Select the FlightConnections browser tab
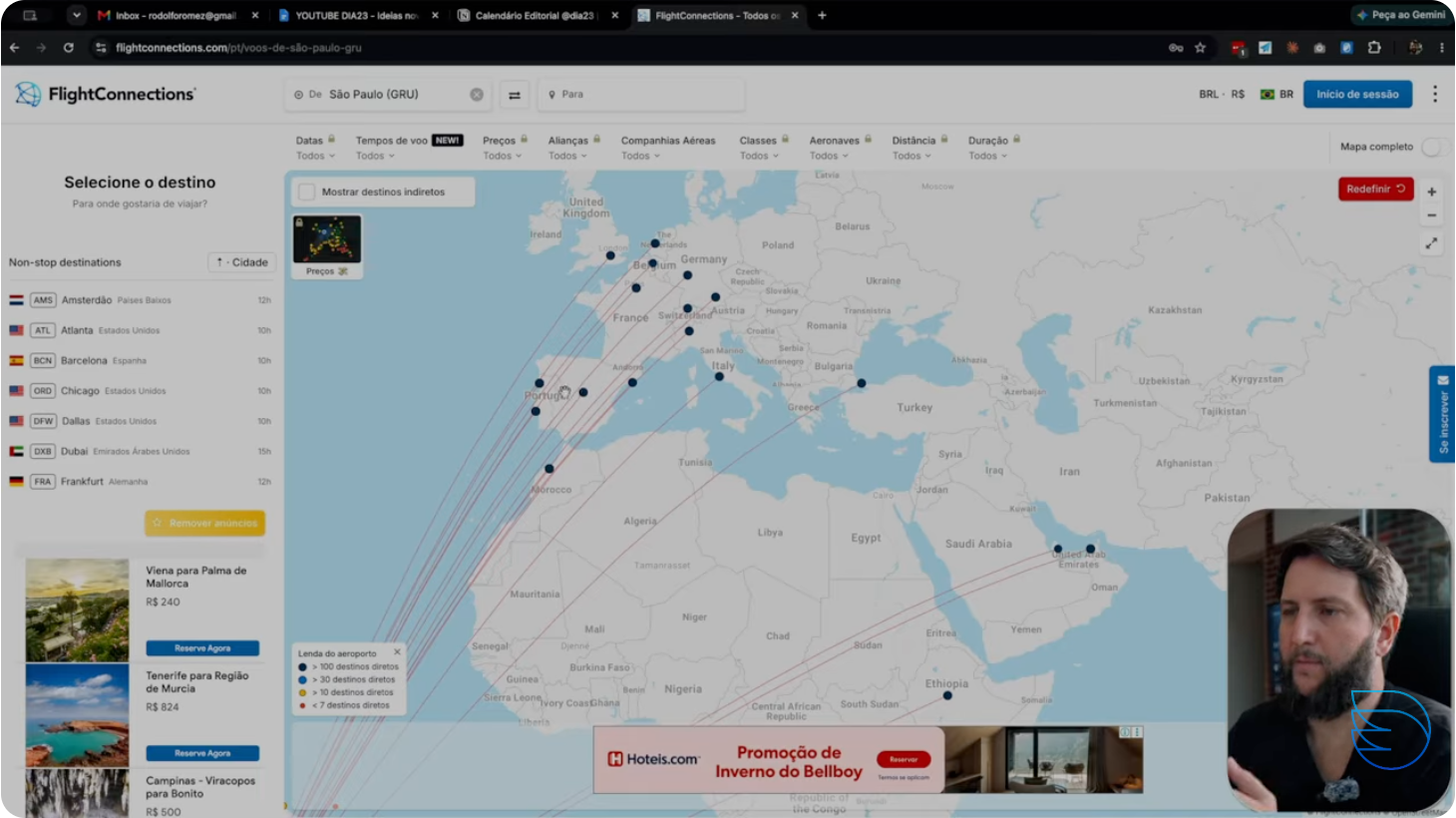1456x818 pixels. click(x=718, y=15)
